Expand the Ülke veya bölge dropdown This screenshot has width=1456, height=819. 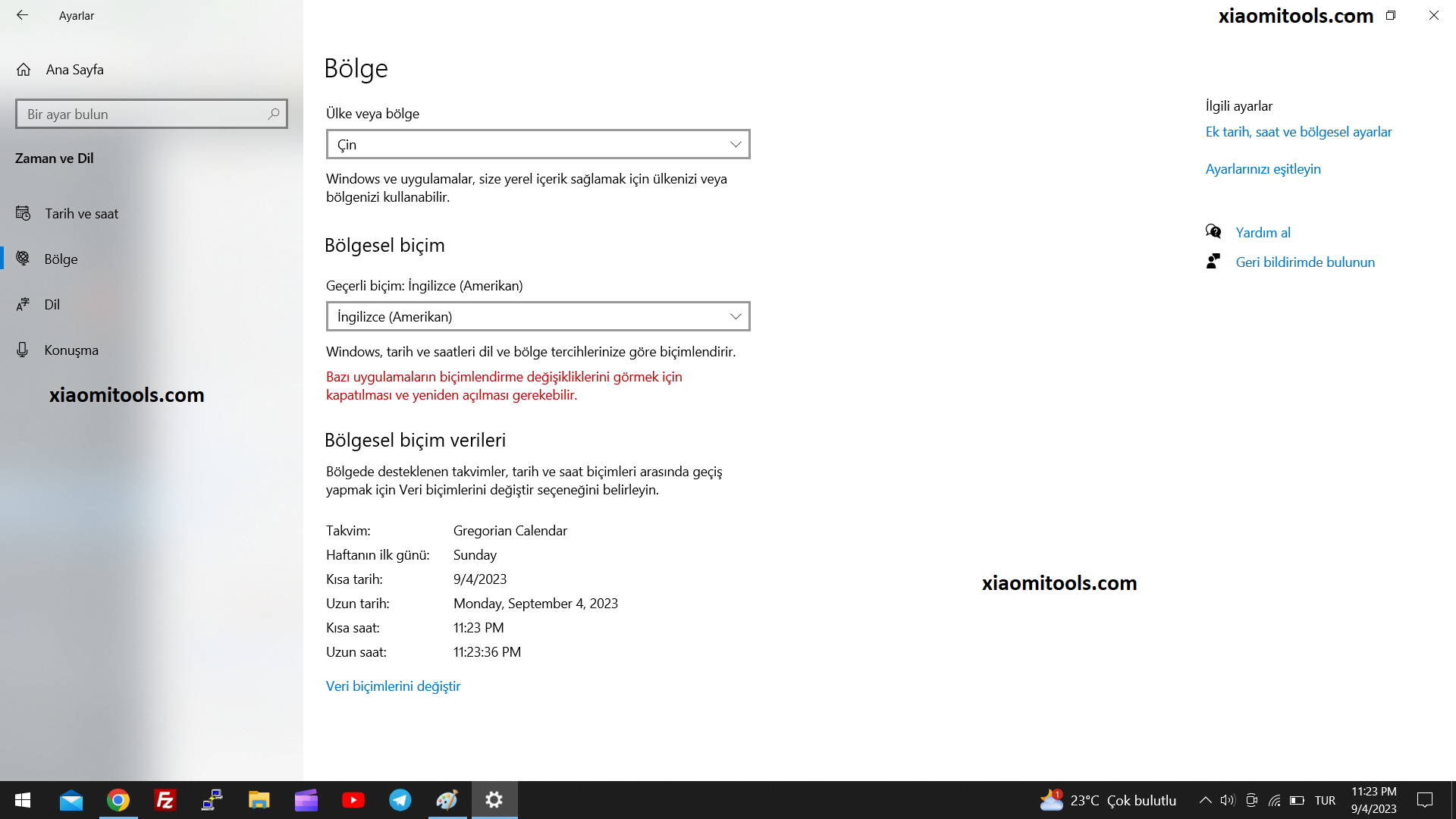538,144
